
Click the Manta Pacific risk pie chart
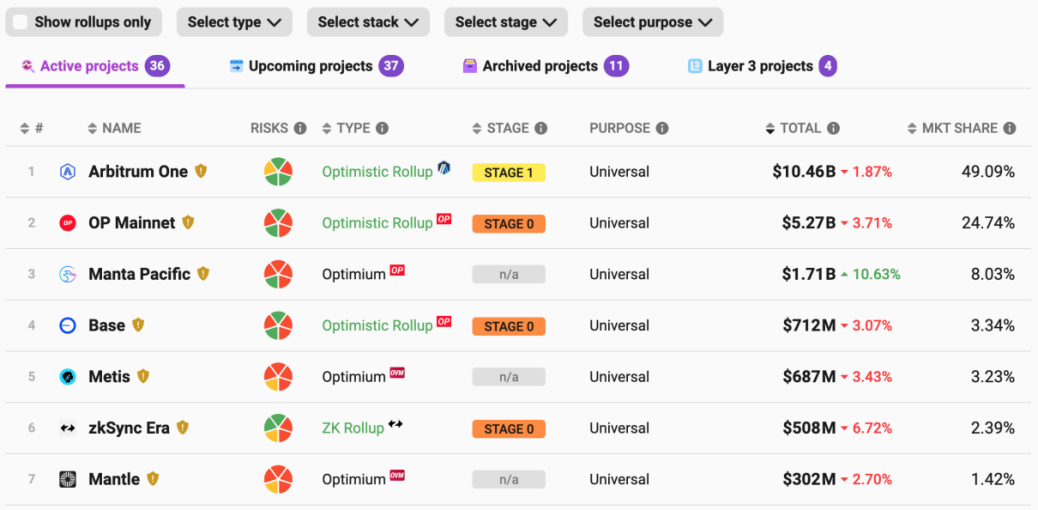click(278, 274)
